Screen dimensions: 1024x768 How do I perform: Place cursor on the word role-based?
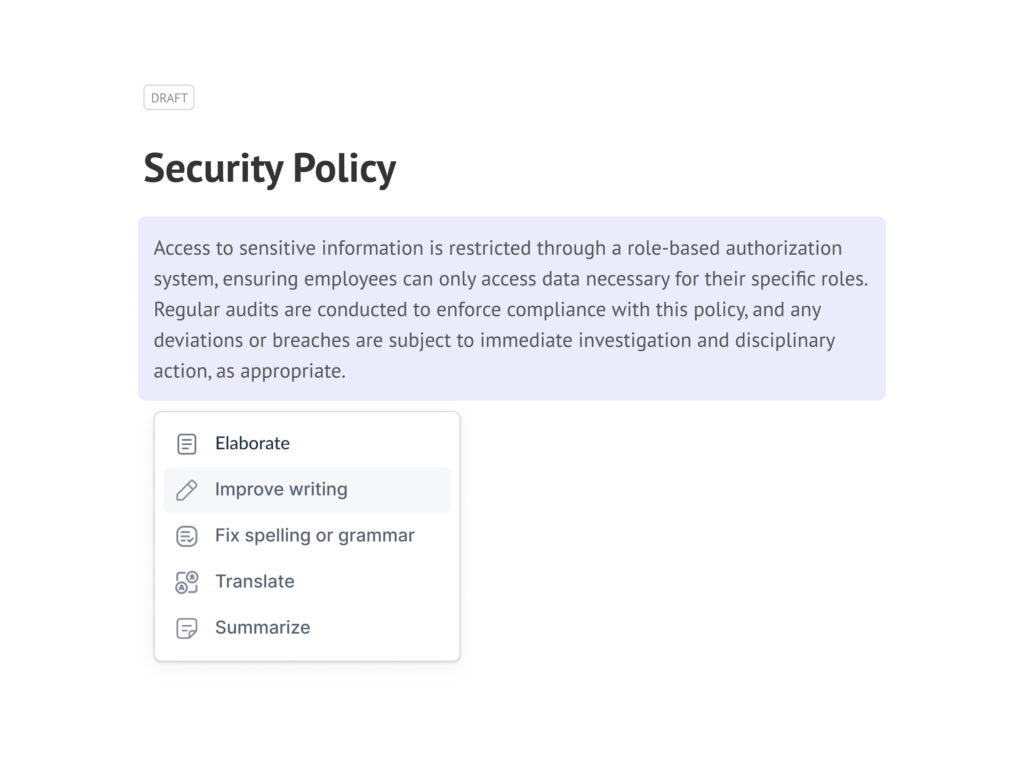pyautogui.click(x=673, y=248)
